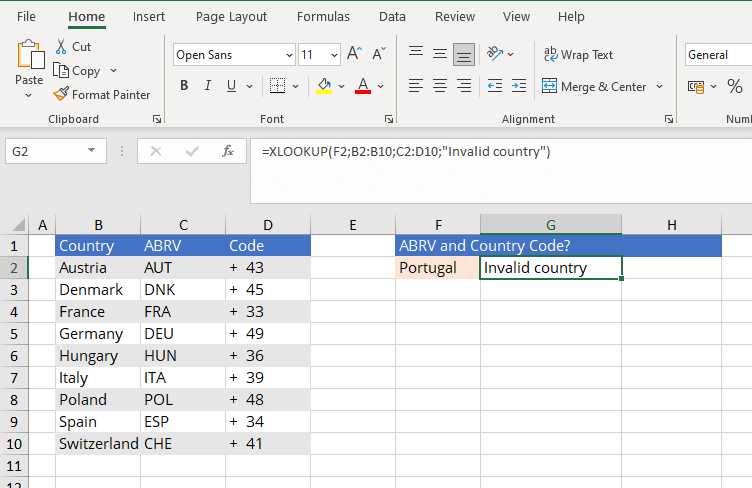
Task: Center text horizontally
Action: pos(440,86)
